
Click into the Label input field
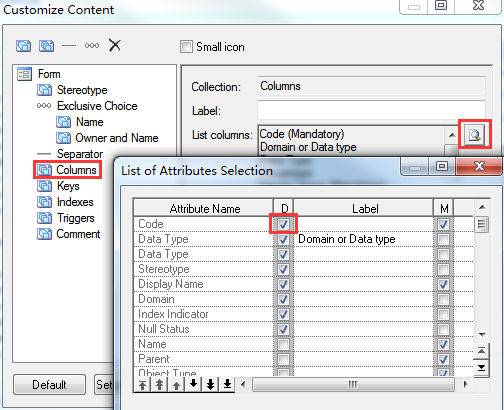371,110
